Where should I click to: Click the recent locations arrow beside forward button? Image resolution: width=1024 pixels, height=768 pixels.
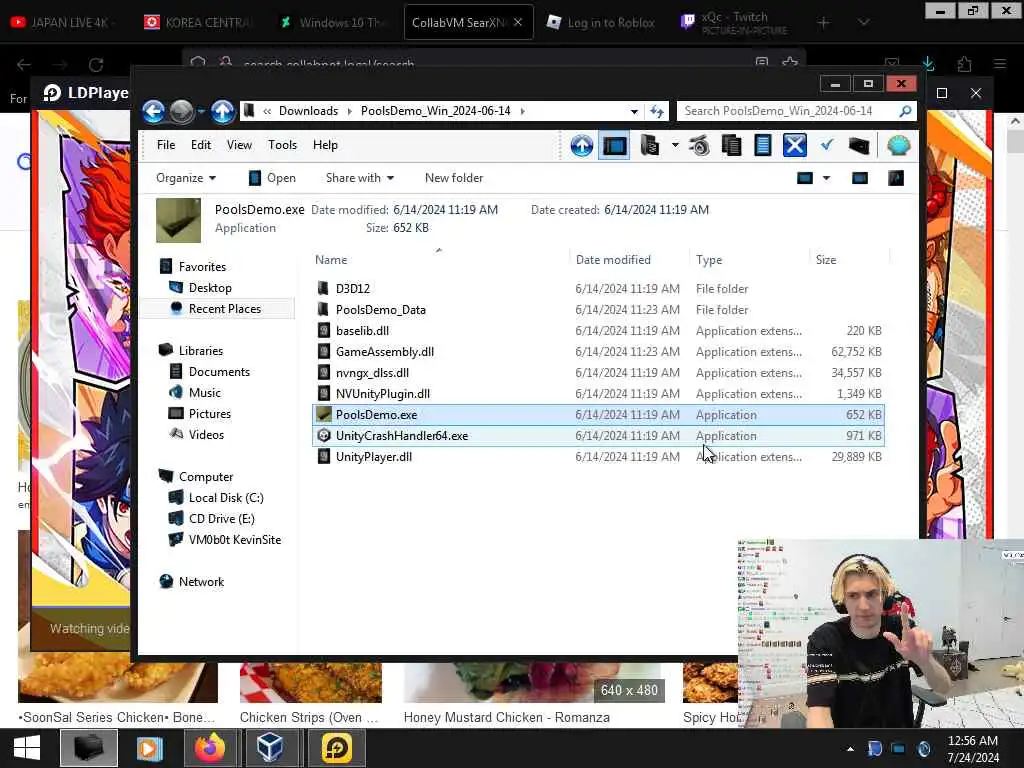pyautogui.click(x=201, y=112)
